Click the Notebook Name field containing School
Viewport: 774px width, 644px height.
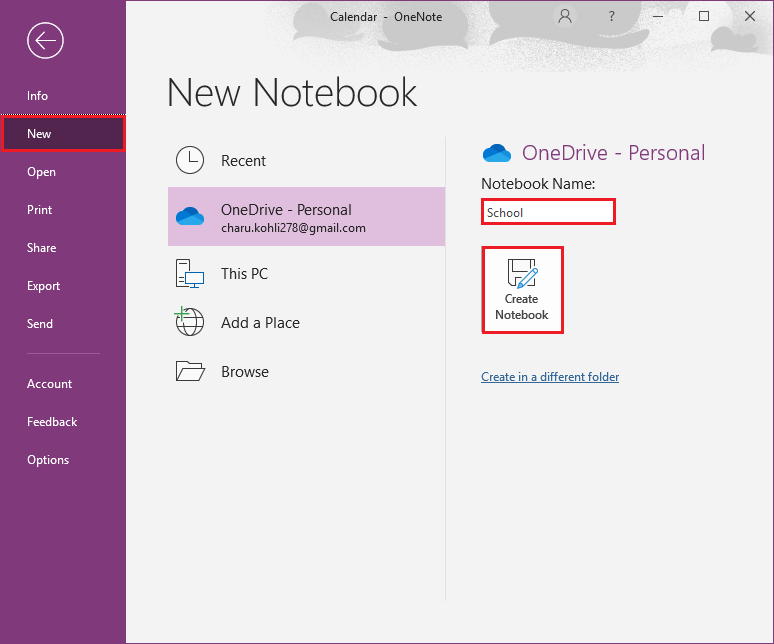click(x=548, y=212)
